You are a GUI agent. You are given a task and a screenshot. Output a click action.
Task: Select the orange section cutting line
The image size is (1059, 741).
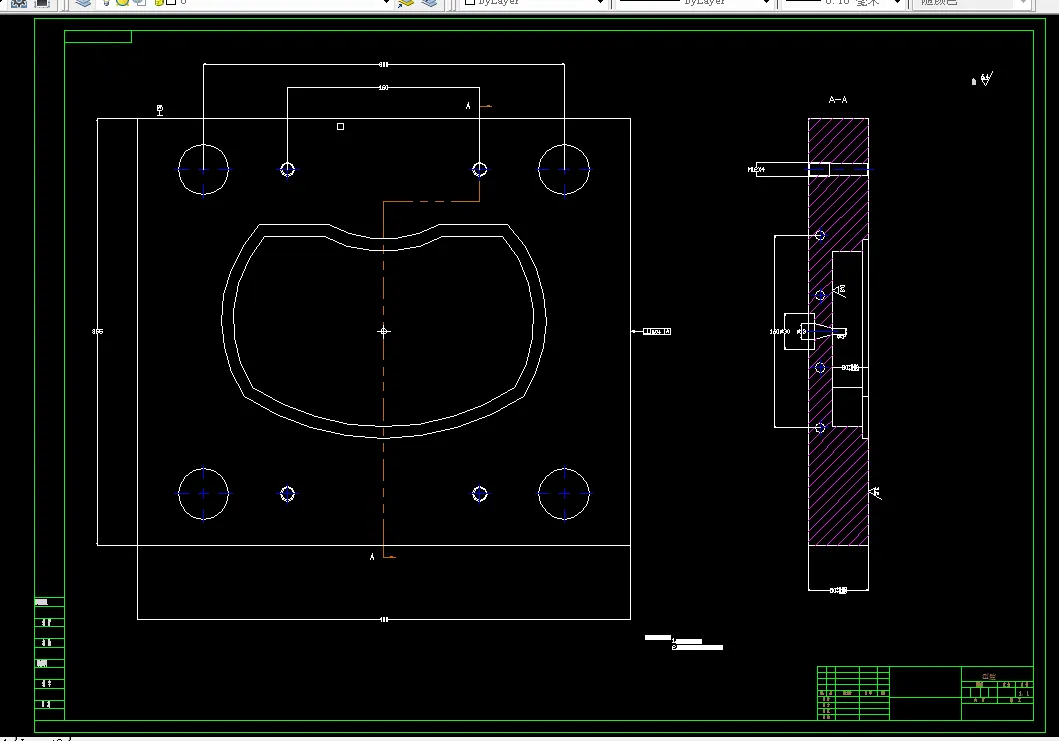coord(384,378)
